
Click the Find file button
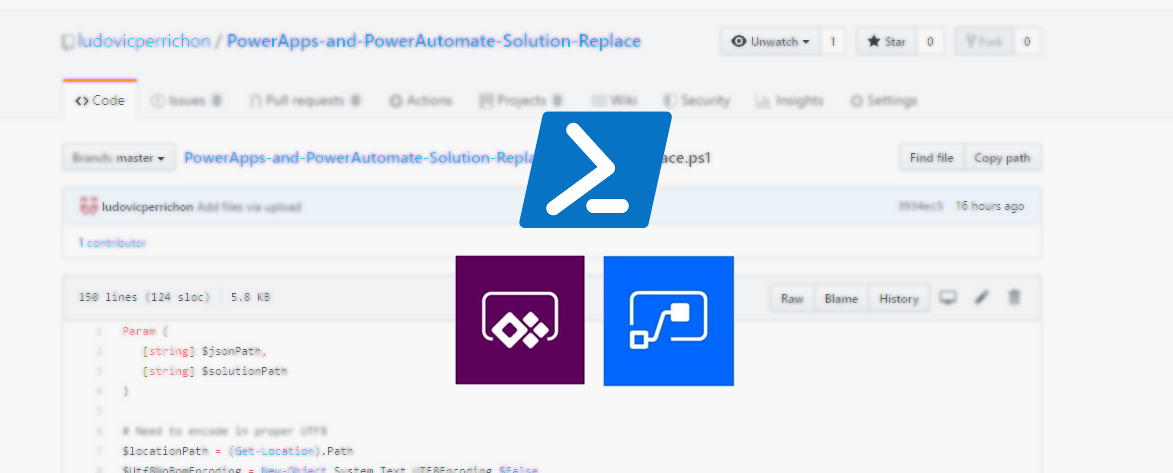[x=931, y=158]
